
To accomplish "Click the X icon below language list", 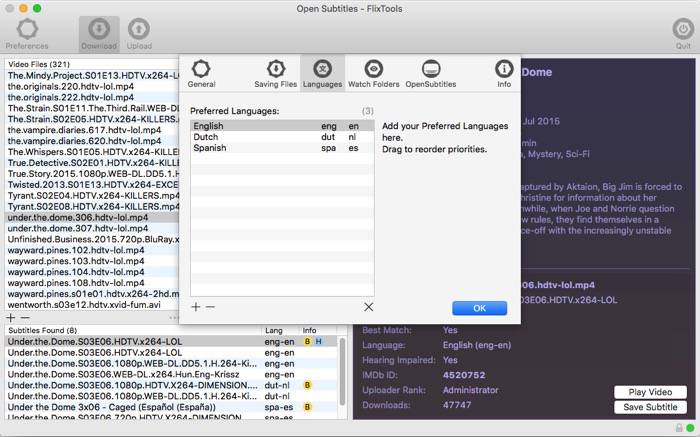I will pos(368,307).
